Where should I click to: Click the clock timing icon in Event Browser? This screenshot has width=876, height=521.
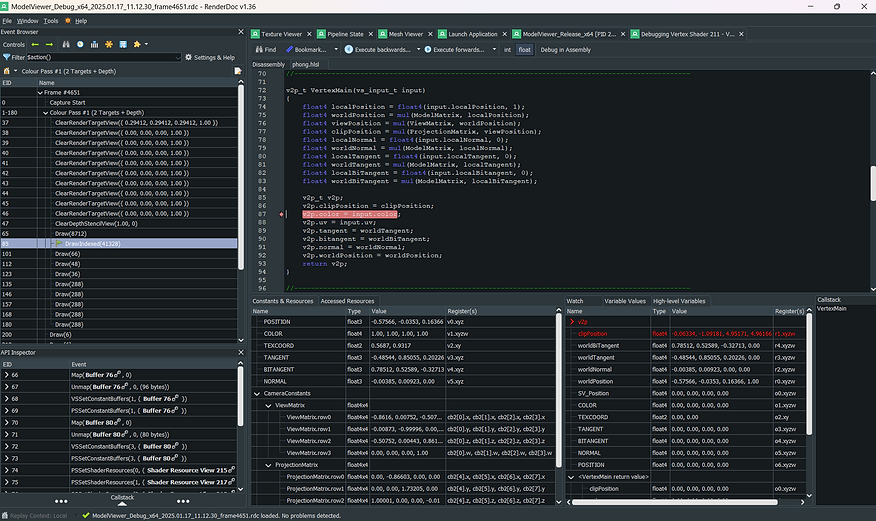click(80, 44)
